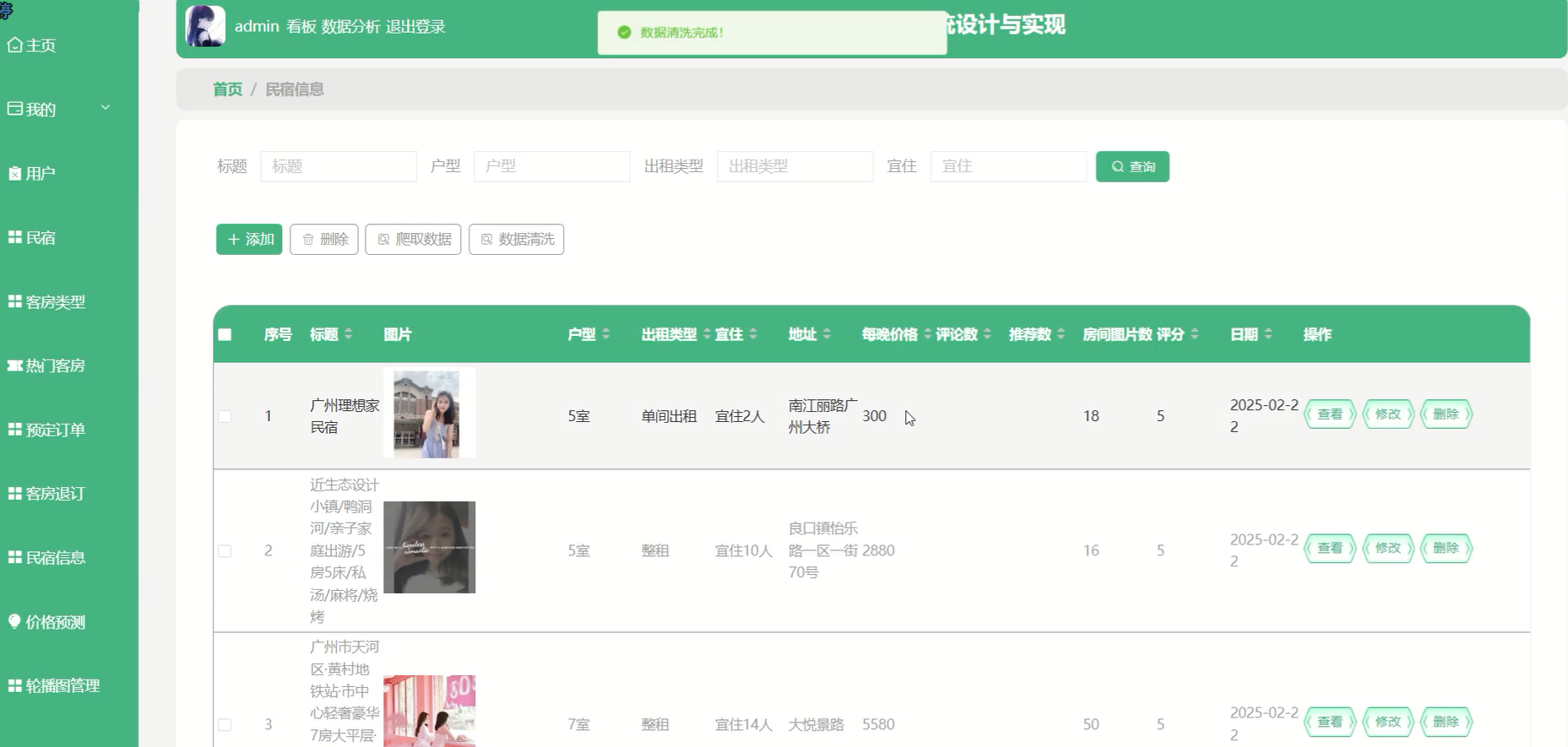
Task: Open 热门客房 in the sidebar
Action: click(46, 366)
